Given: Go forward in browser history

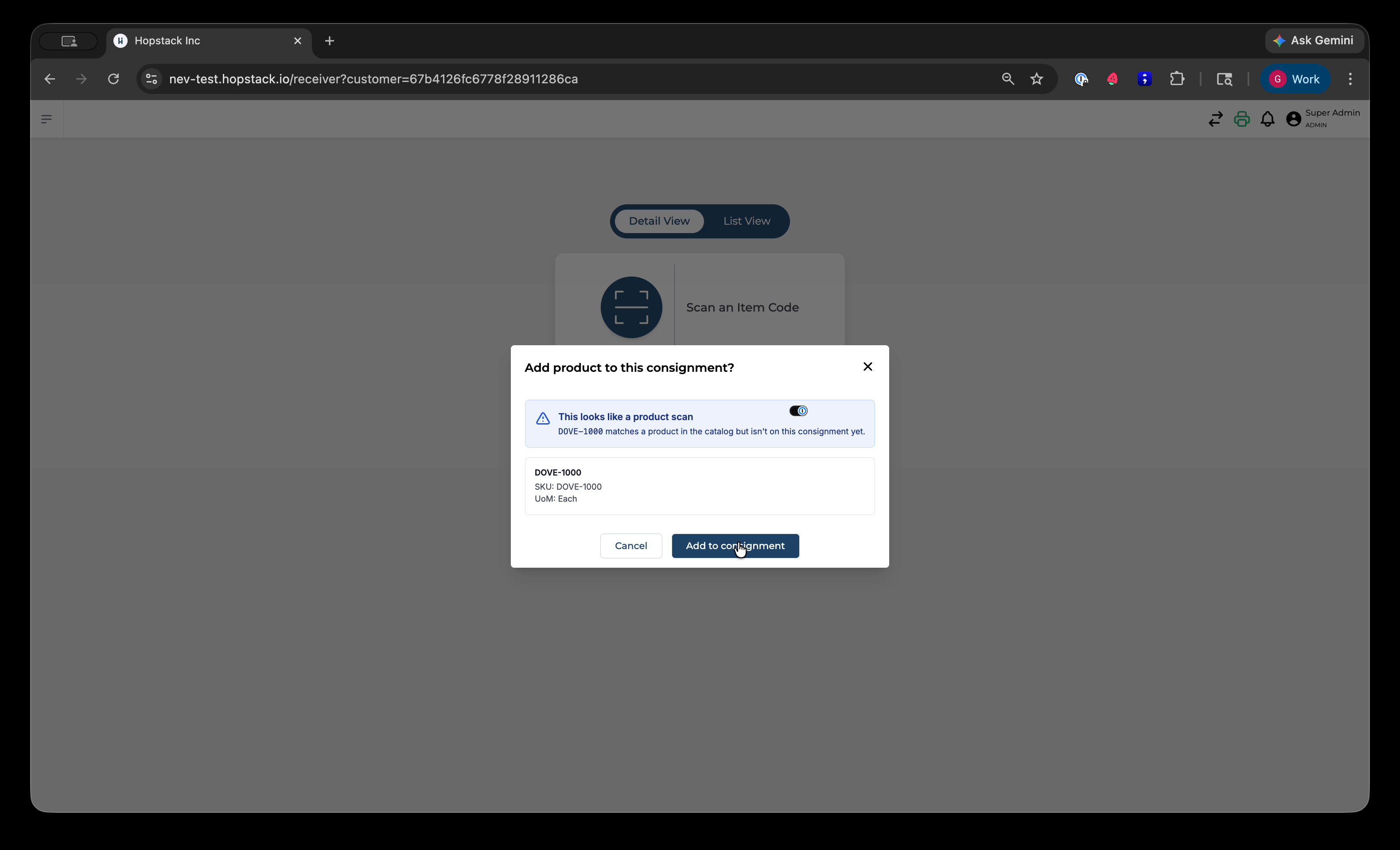Looking at the screenshot, I should (x=81, y=79).
